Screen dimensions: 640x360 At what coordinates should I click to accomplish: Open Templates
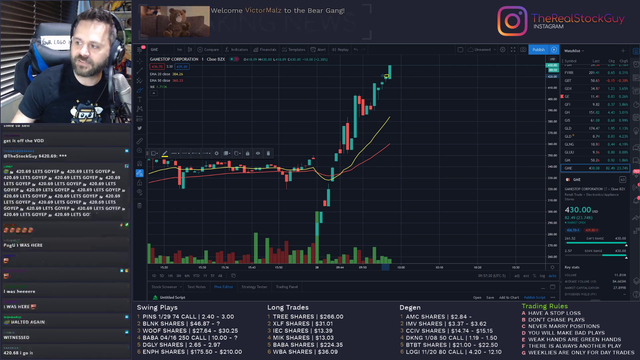(293, 49)
